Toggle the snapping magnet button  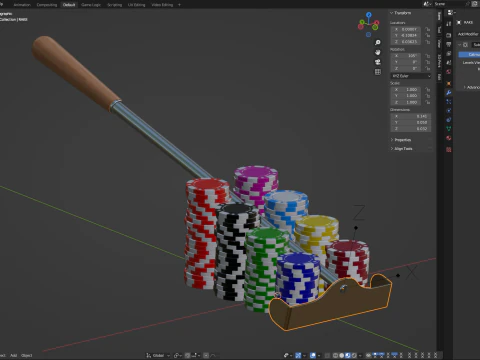click(188, 355)
